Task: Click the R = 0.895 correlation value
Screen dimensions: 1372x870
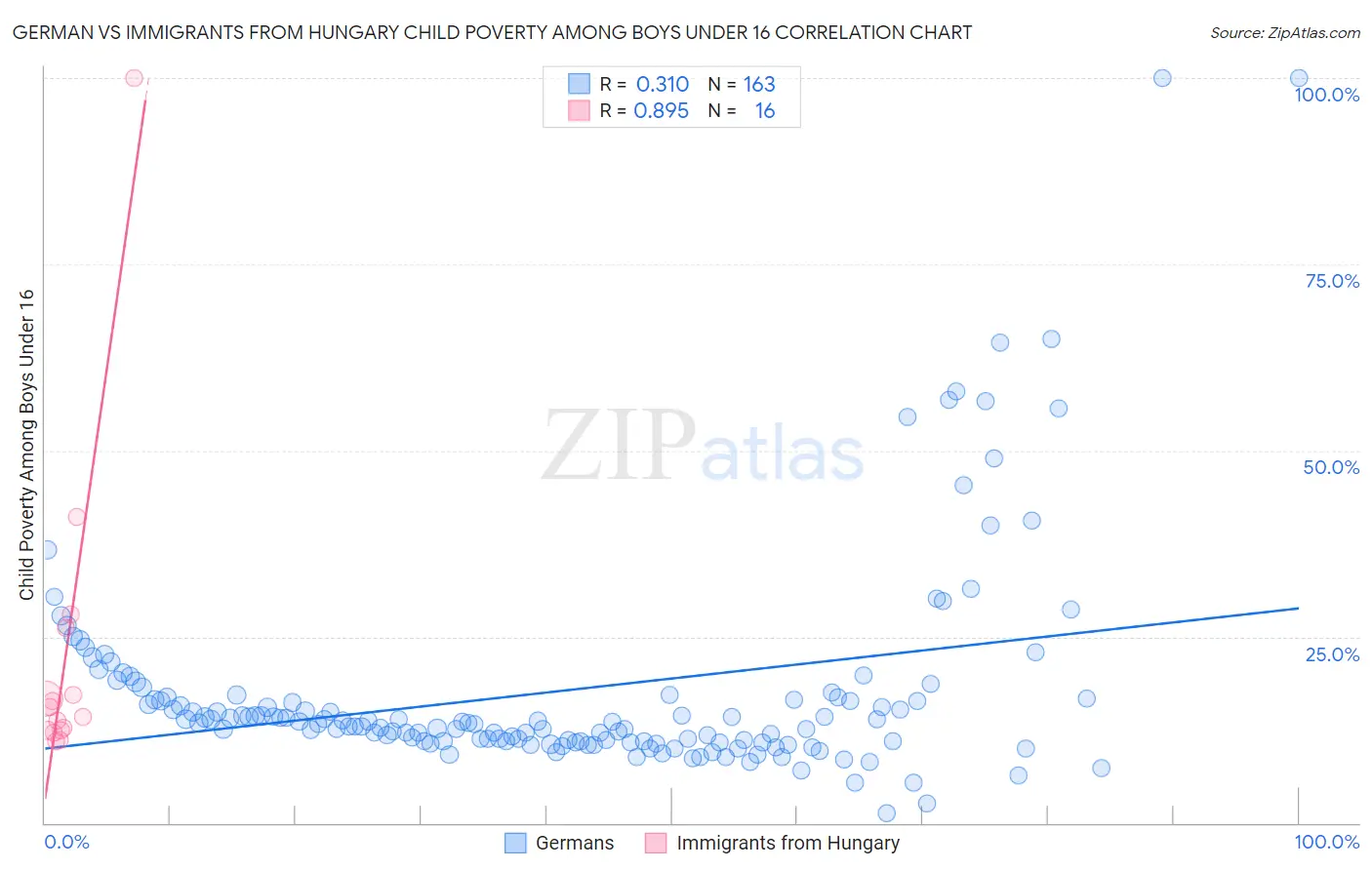Action: [x=644, y=110]
